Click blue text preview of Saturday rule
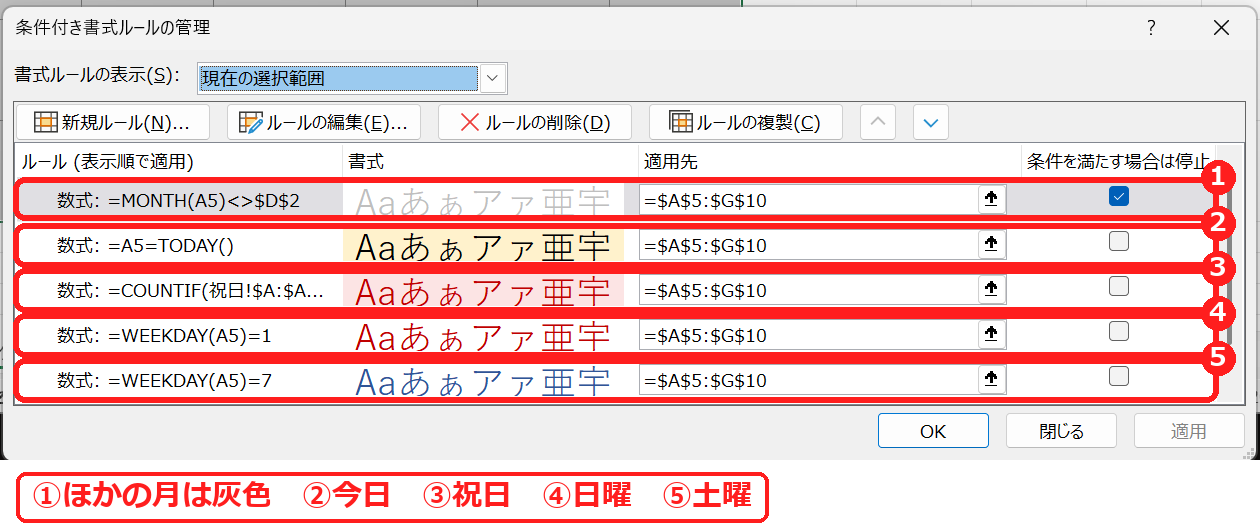This screenshot has width=1260, height=530. click(x=483, y=380)
